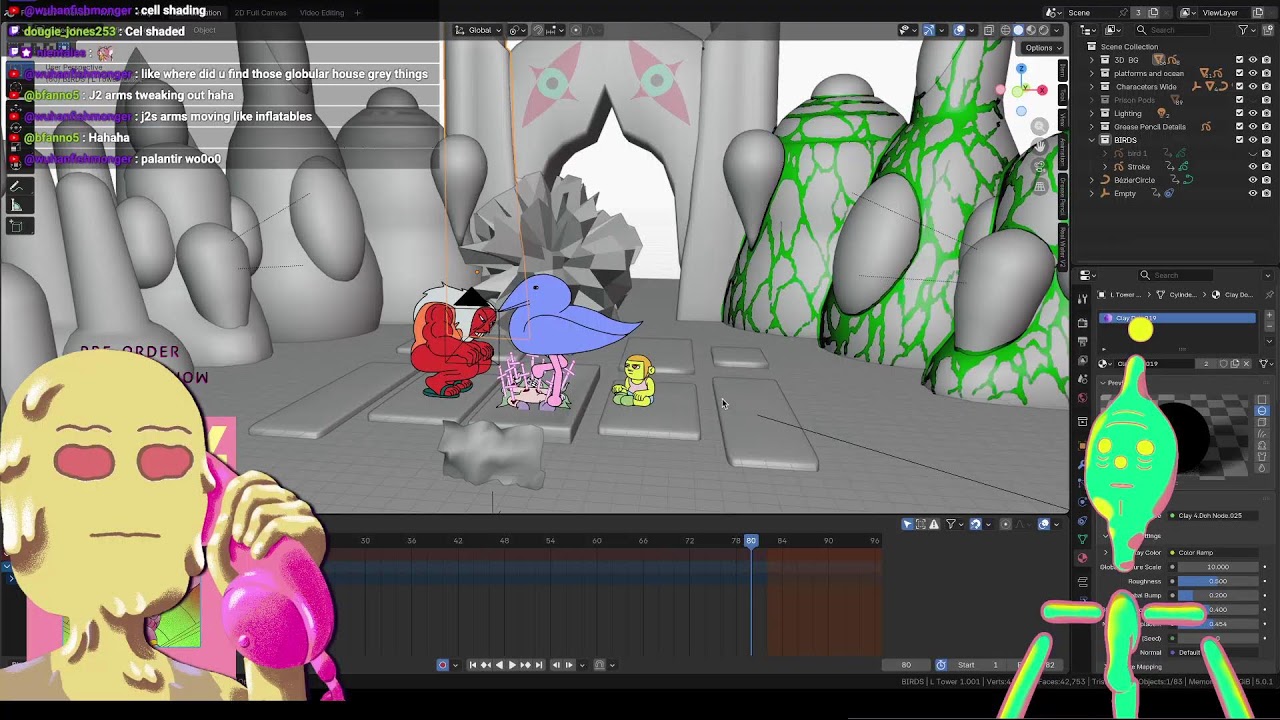This screenshot has width=1280, height=720.
Task: Hide platforms and ocean collection eye
Action: click(1253, 73)
